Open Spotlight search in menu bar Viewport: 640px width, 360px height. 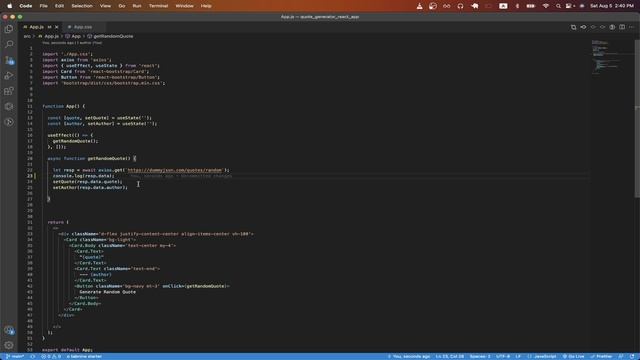[558, 6]
